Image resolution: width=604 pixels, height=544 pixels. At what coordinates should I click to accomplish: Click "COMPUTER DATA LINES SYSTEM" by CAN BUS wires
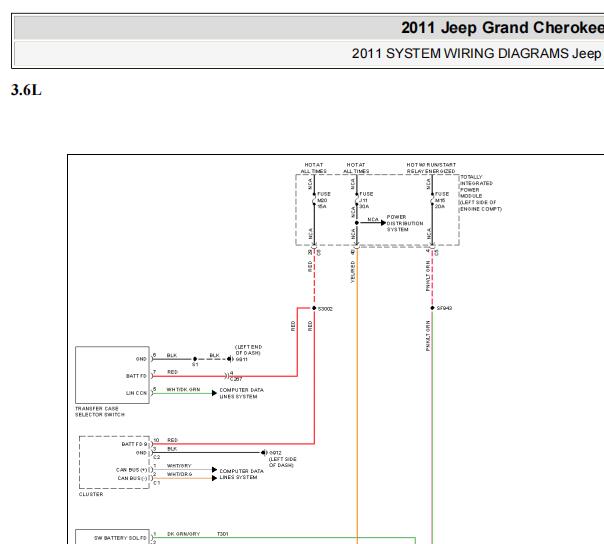tap(242, 474)
